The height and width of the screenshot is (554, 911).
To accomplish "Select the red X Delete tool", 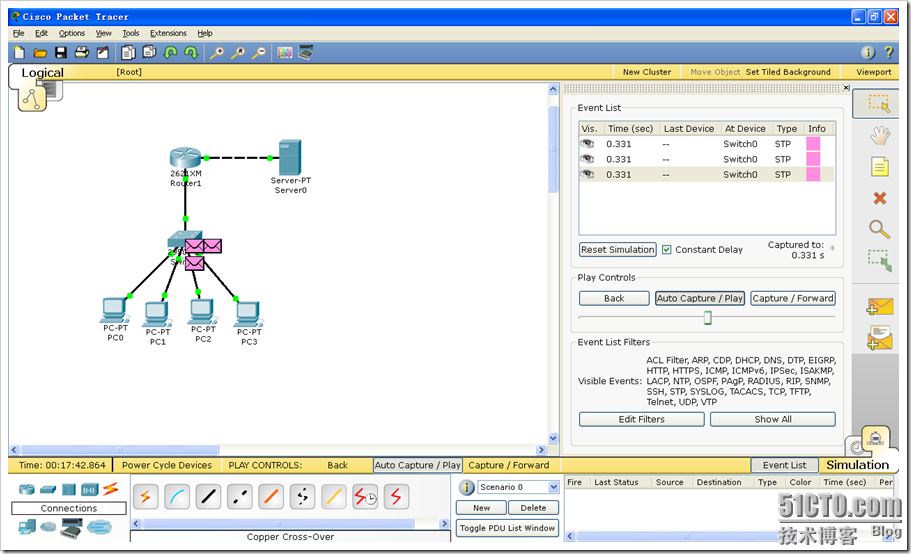I will pyautogui.click(x=880, y=199).
